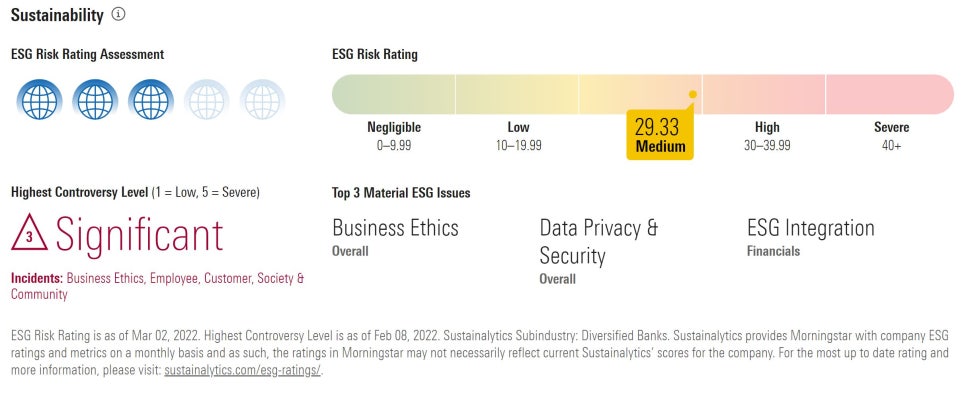Open the sustainalytics.com/esg-ratings/ link
Image resolution: width=966 pixels, height=394 pixels.
click(243, 371)
